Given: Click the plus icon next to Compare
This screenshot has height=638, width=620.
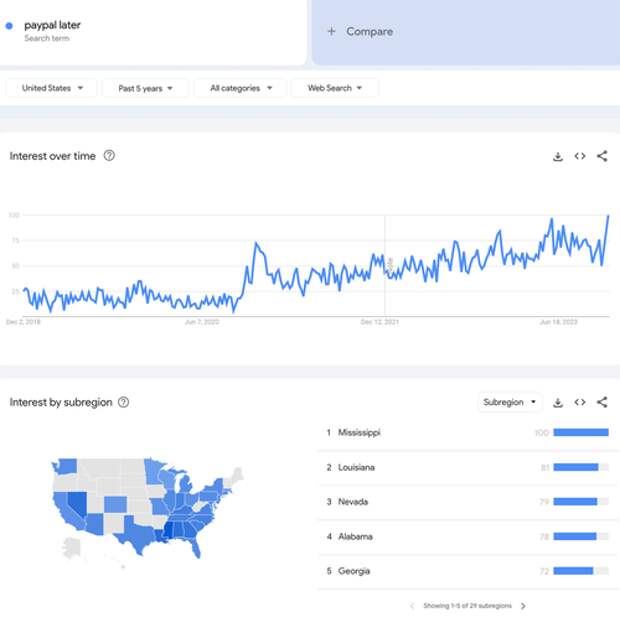Looking at the screenshot, I should 332,31.
